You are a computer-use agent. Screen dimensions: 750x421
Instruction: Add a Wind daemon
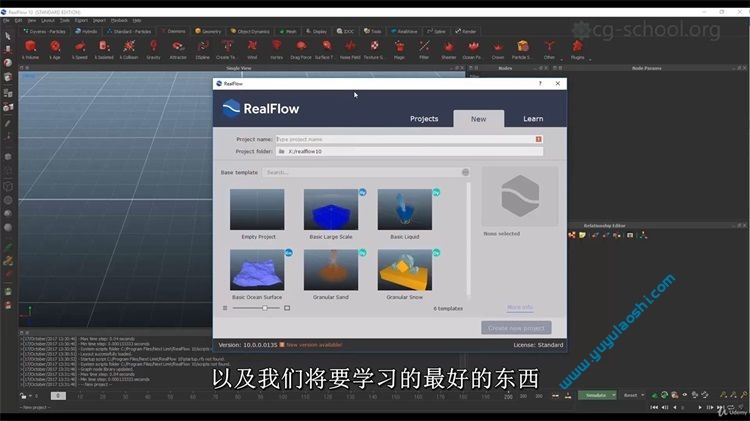[x=252, y=49]
